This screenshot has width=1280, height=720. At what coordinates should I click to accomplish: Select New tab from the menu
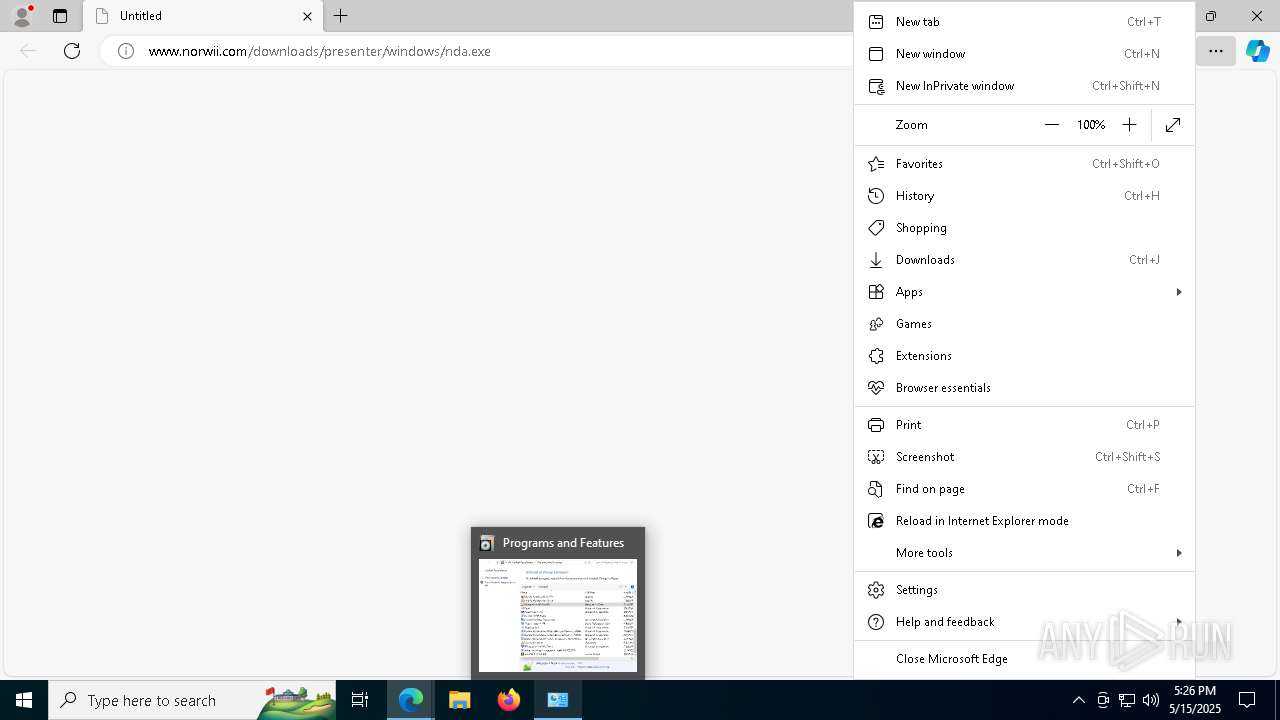click(1024, 22)
